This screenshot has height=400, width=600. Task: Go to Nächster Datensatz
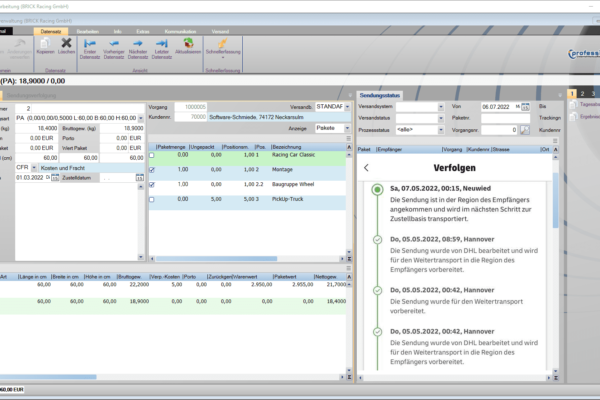138,46
